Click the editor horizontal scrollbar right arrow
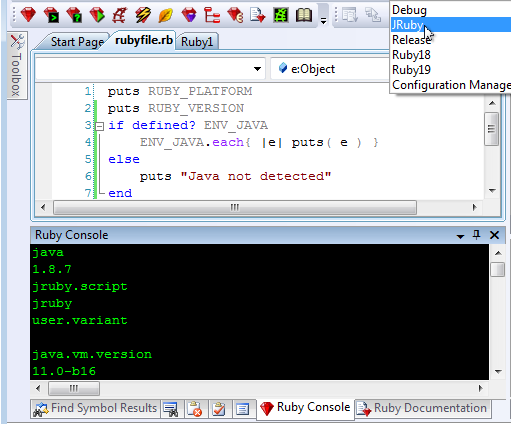This screenshot has width=511, height=424. tap(475, 207)
